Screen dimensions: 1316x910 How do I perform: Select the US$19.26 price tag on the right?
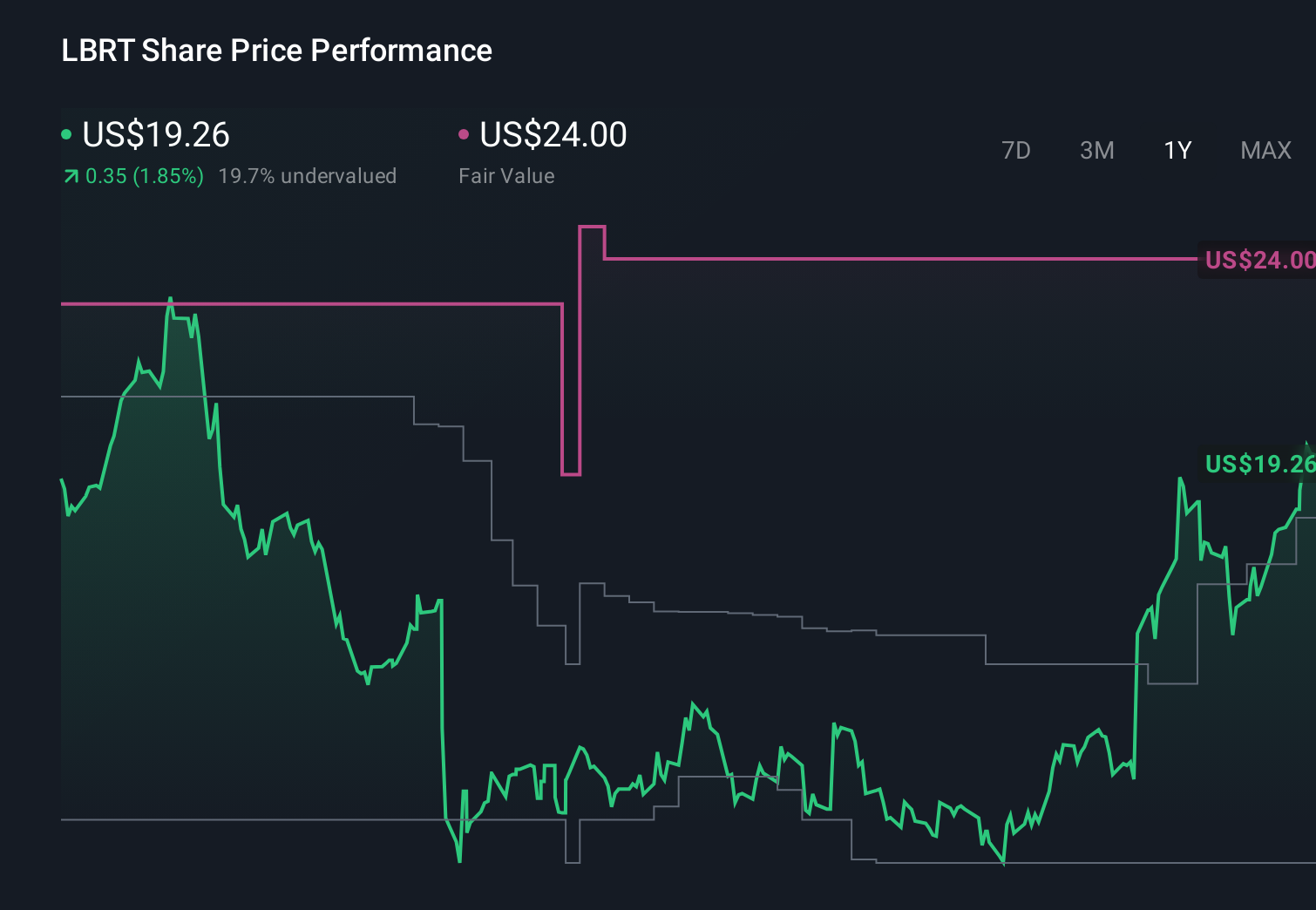1258,465
